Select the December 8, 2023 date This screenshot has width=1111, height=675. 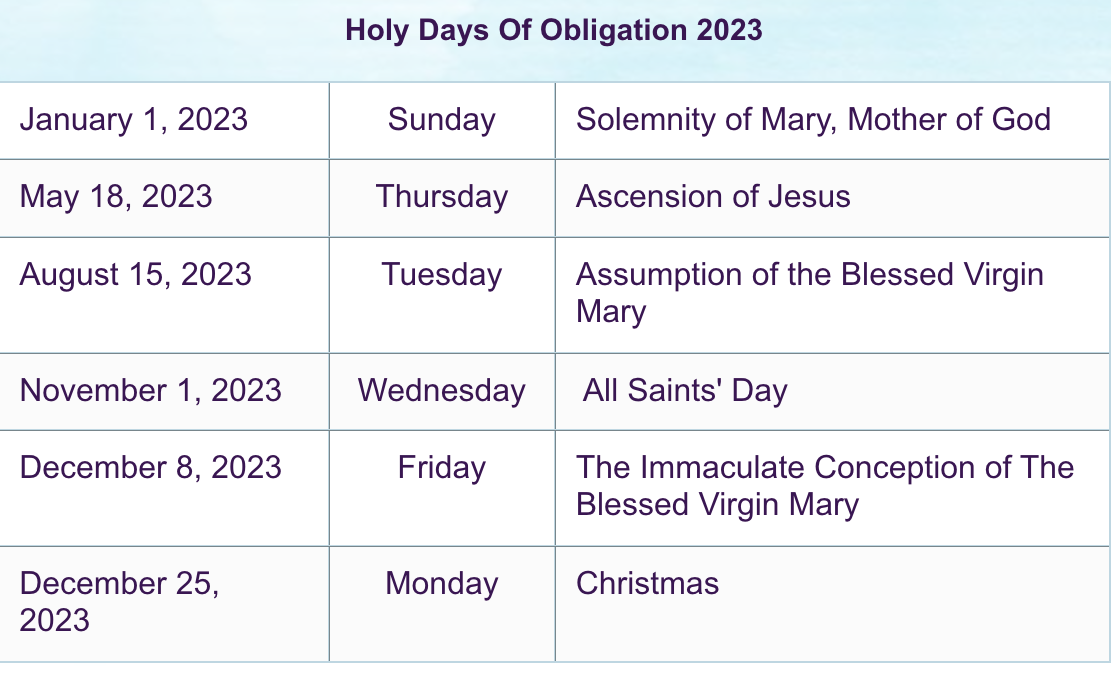click(x=151, y=467)
